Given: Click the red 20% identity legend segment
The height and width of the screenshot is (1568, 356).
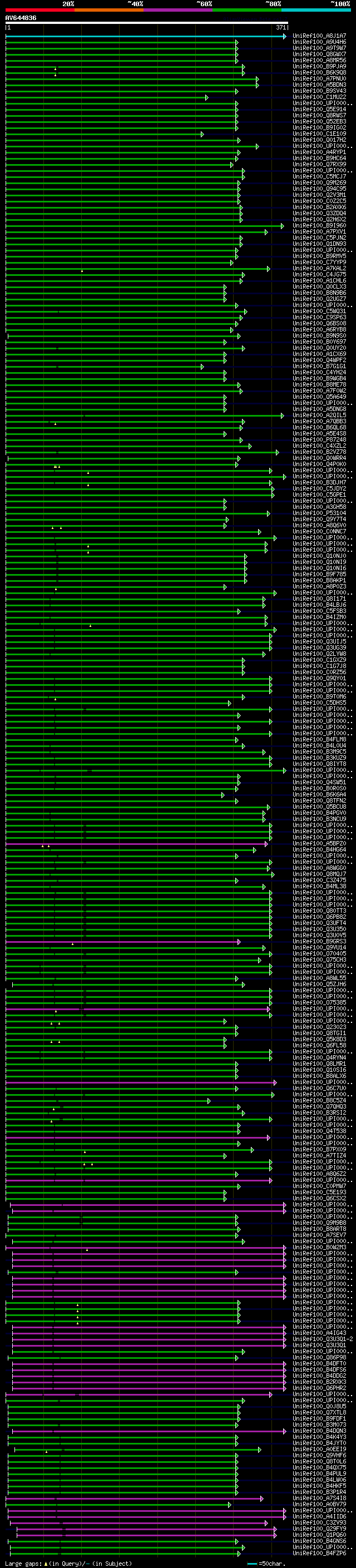Looking at the screenshot, I should coord(39,10).
